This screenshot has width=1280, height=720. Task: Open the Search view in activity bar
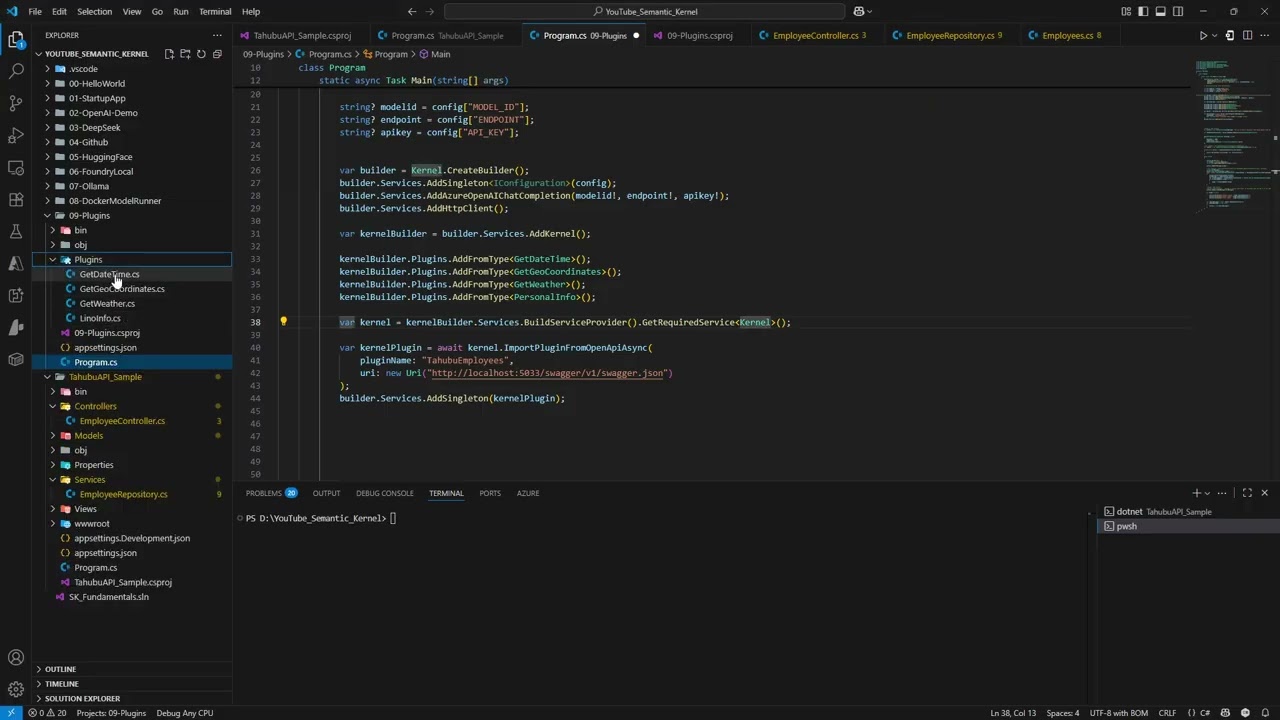click(x=16, y=72)
